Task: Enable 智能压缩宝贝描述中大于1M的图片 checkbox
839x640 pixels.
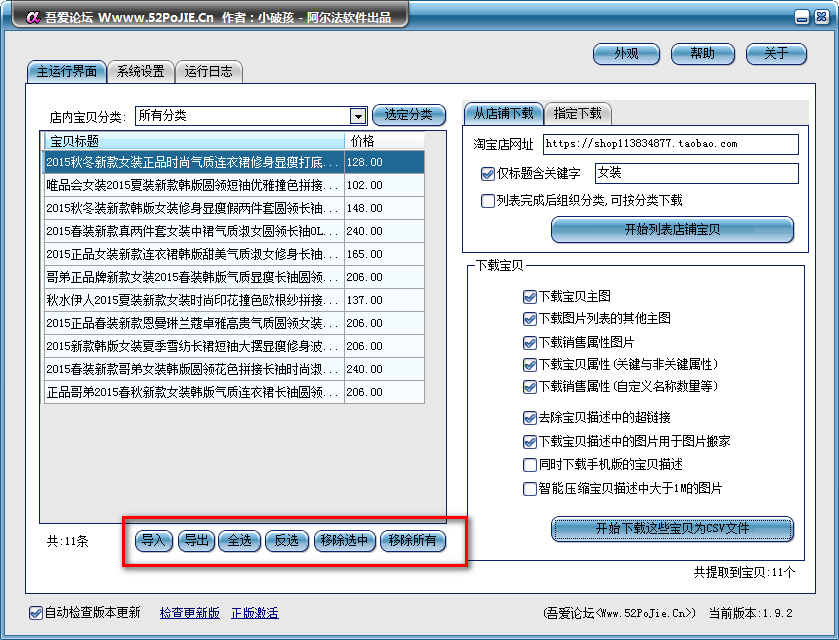Action: pyautogui.click(x=529, y=489)
